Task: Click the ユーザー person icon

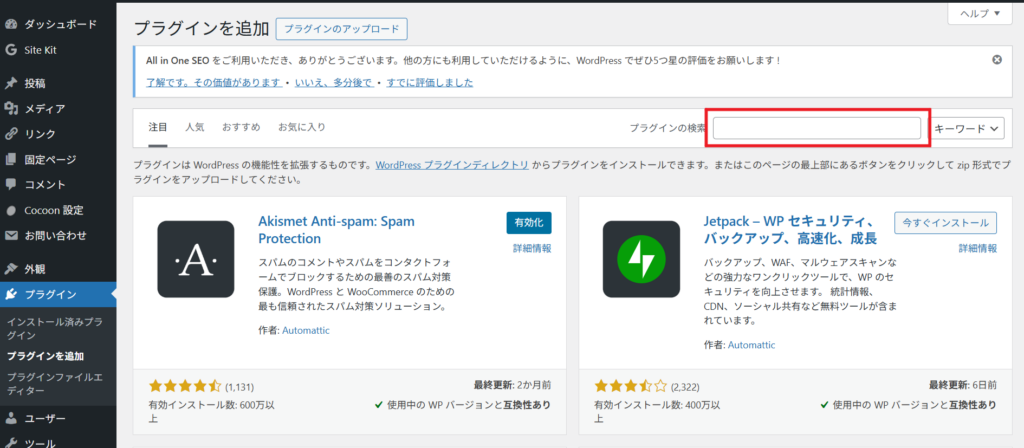Action: pyautogui.click(x=10, y=419)
